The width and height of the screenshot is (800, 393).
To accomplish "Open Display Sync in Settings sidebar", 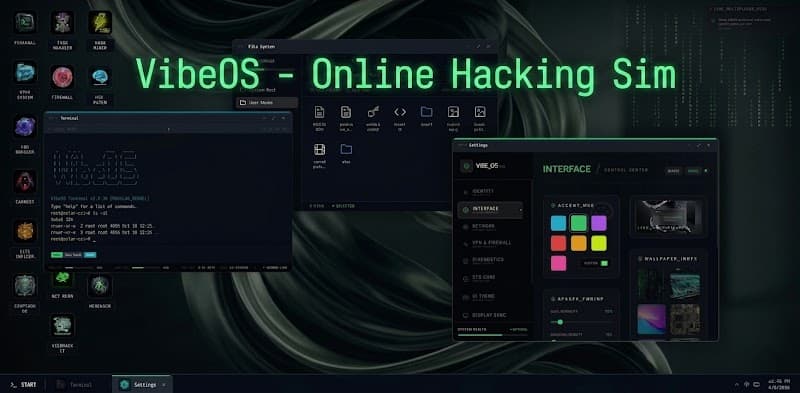I will point(490,315).
